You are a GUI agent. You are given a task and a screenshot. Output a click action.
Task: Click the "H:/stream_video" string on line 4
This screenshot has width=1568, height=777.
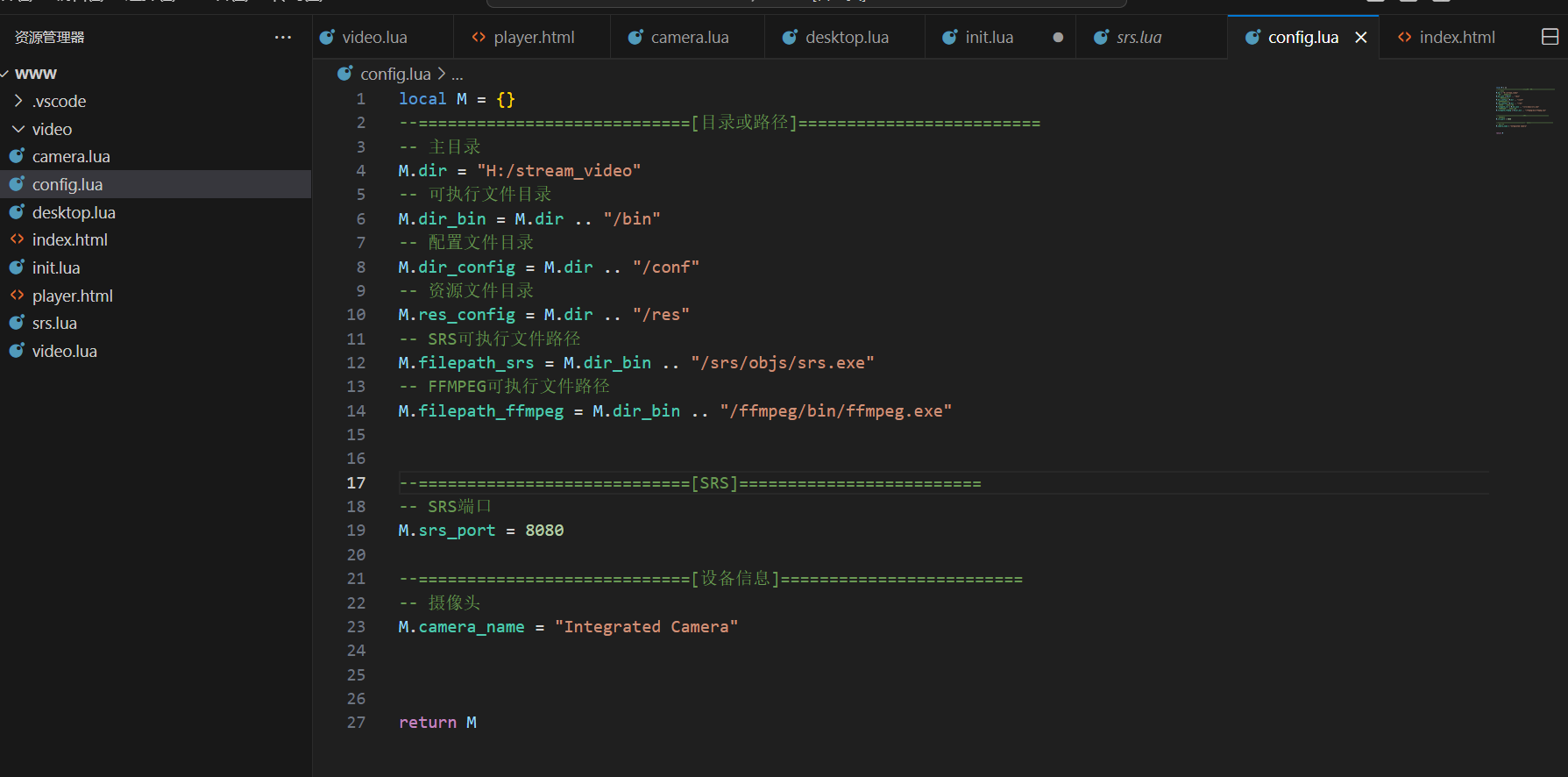(x=559, y=170)
